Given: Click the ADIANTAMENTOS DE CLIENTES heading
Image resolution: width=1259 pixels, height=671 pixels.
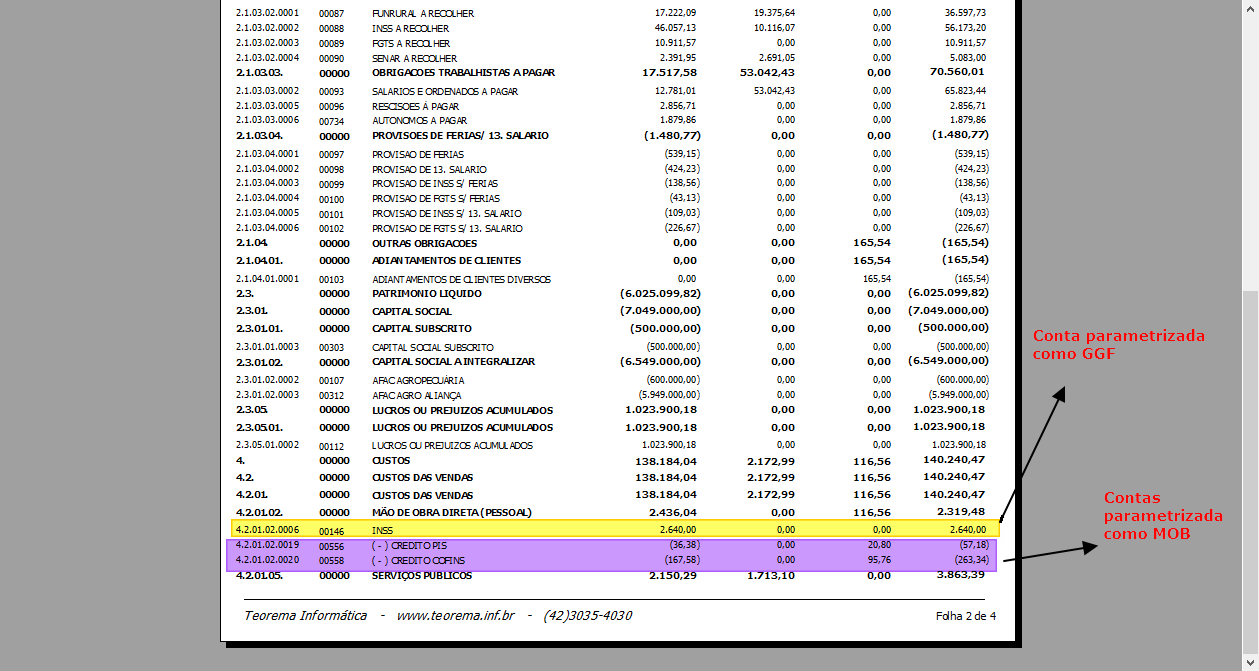Looking at the screenshot, I should 447,261.
